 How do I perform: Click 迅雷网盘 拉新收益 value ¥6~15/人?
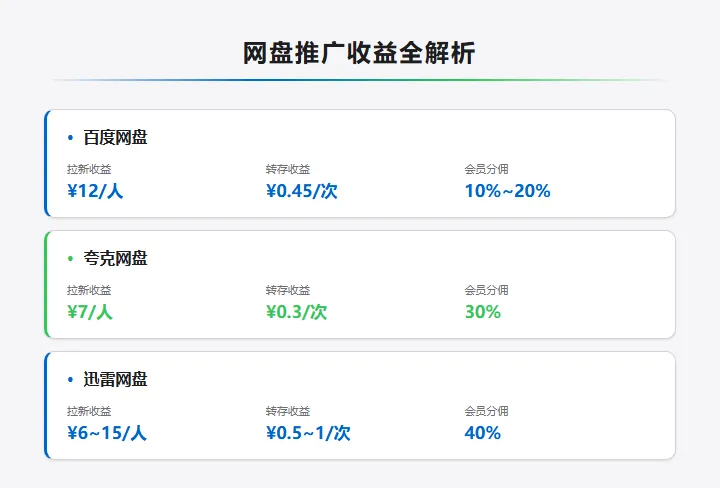(x=107, y=433)
